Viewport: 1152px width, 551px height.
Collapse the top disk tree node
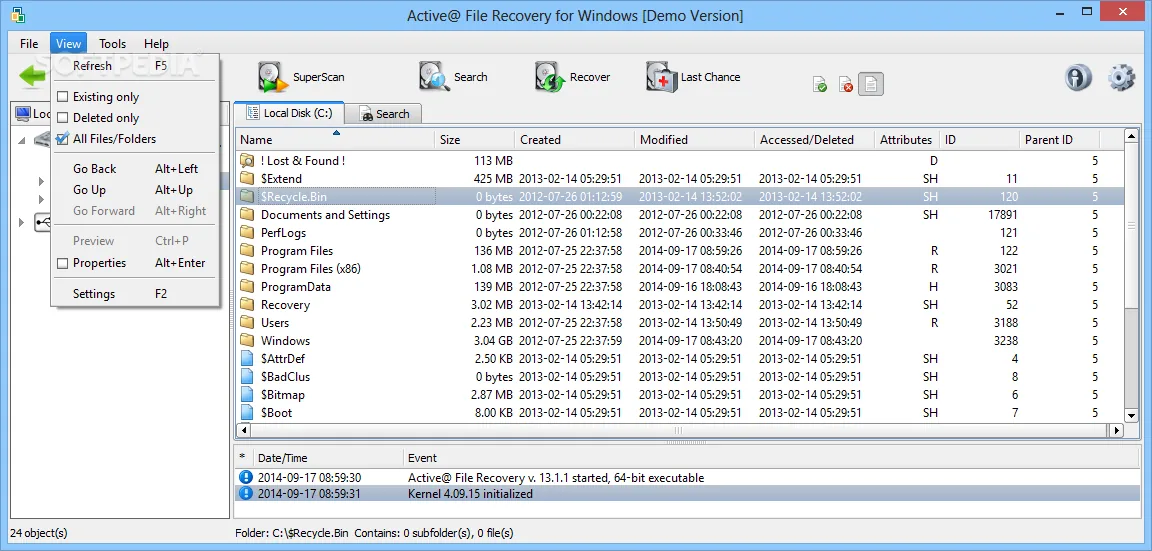pos(21,140)
